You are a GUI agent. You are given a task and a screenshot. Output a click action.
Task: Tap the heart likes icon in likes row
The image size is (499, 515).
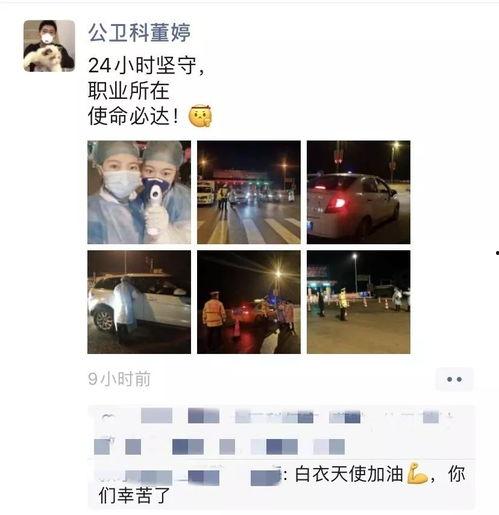tap(107, 417)
